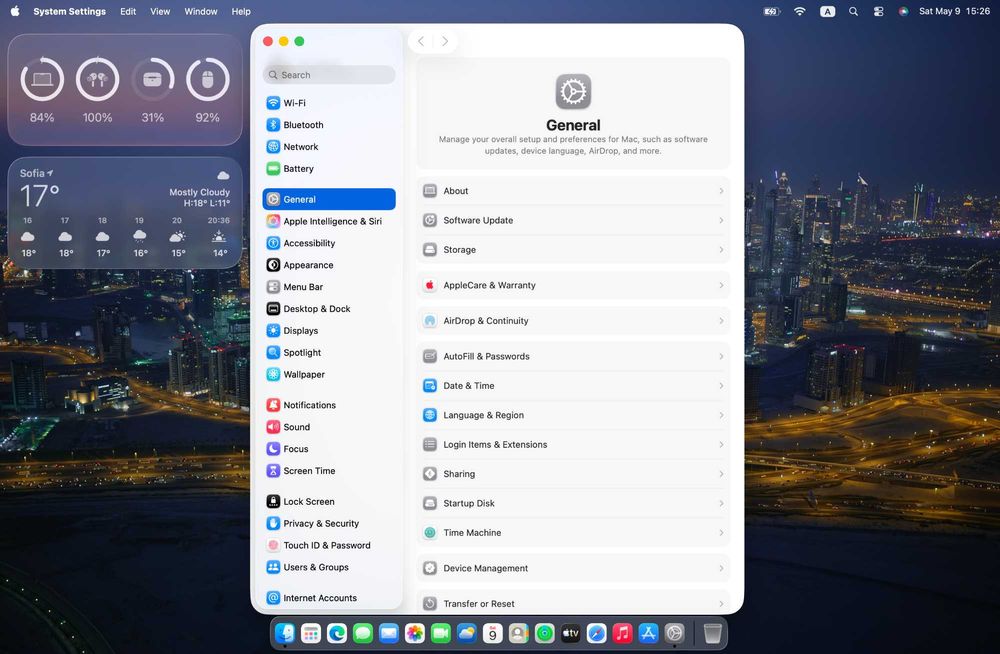
Task: Expand Software Update row chevron
Action: 721,220
